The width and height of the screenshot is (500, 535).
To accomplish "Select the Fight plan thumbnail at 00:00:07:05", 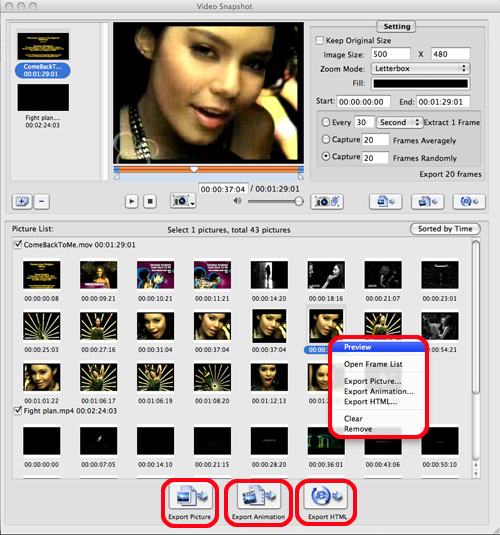I will tap(98, 441).
